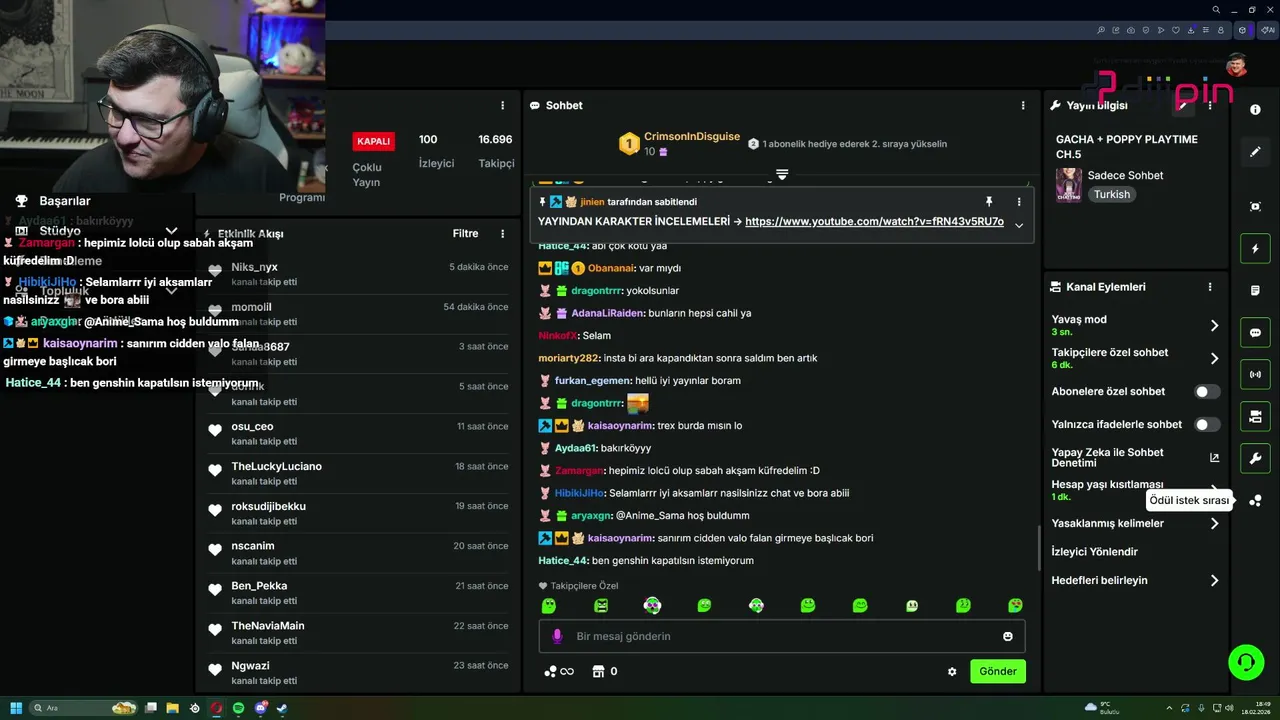Viewport: 1280px width, 720px height.
Task: Open Spotify from the taskbar
Action: coord(238,708)
